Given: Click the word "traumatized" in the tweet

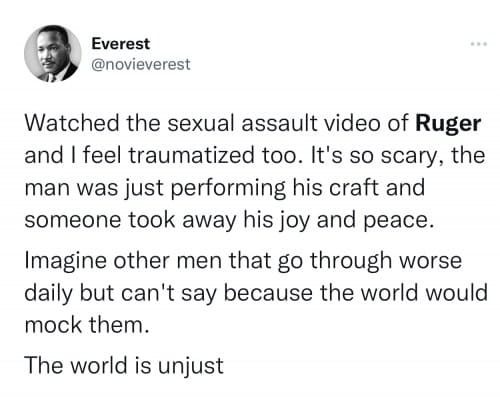Looking at the screenshot, I should coord(191,155).
